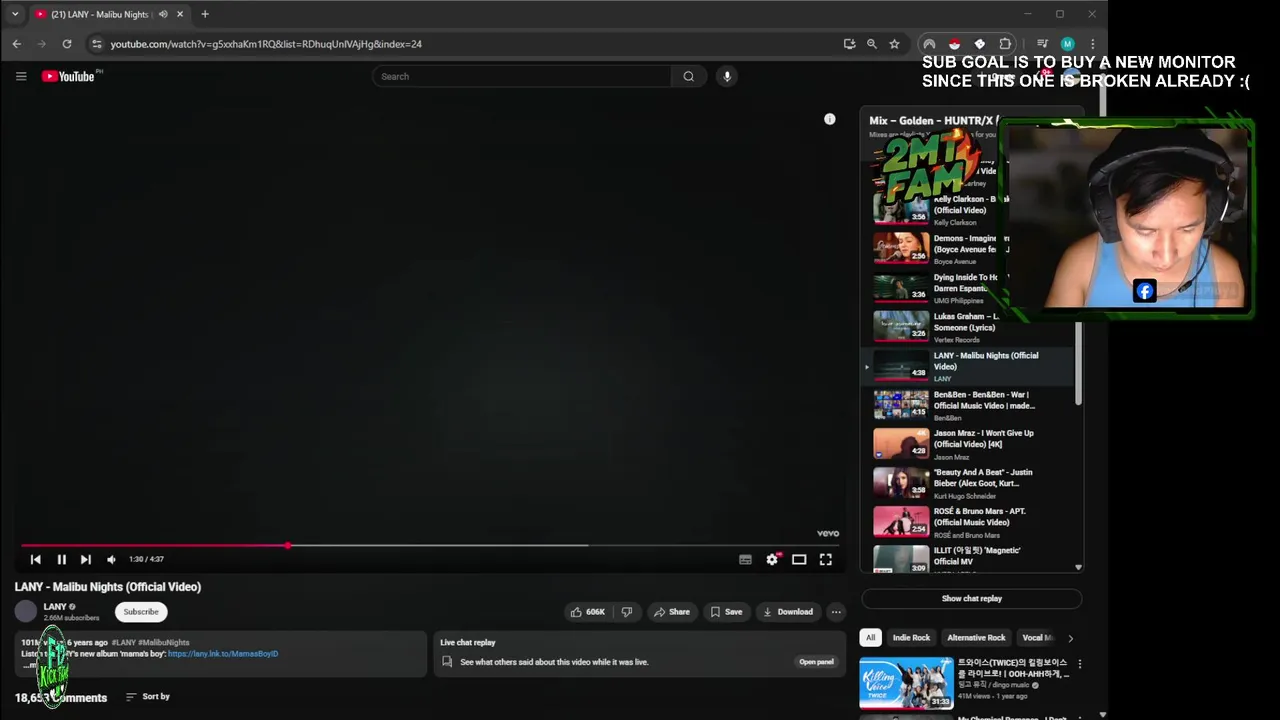The image size is (1280, 720).
Task: View site information icon in address bar
Action: pyautogui.click(x=96, y=44)
